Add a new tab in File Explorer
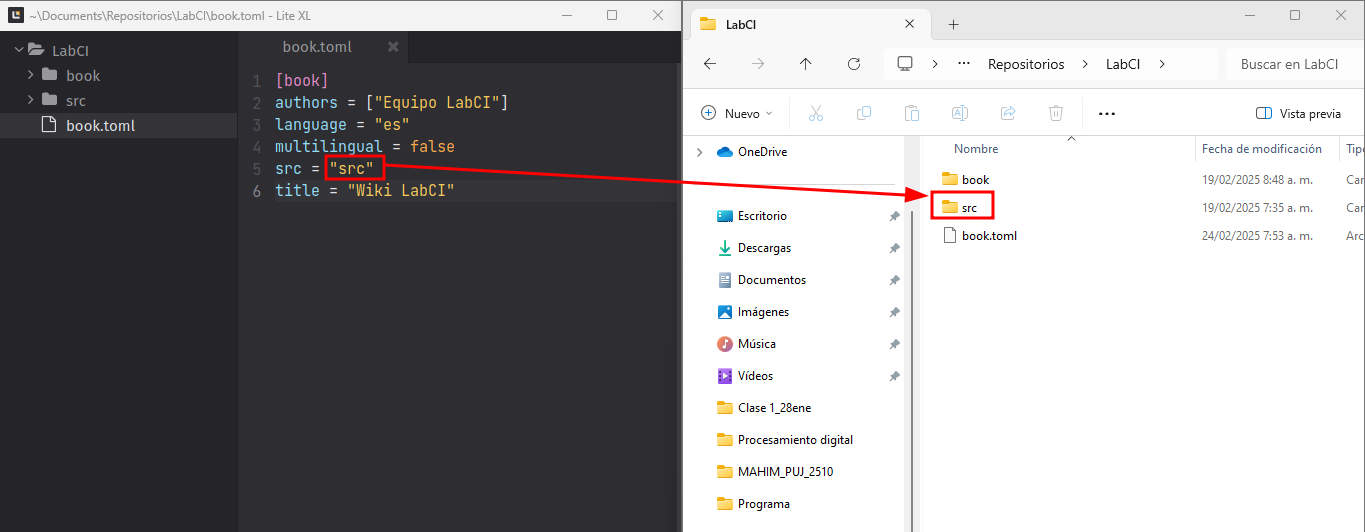 coord(953,24)
